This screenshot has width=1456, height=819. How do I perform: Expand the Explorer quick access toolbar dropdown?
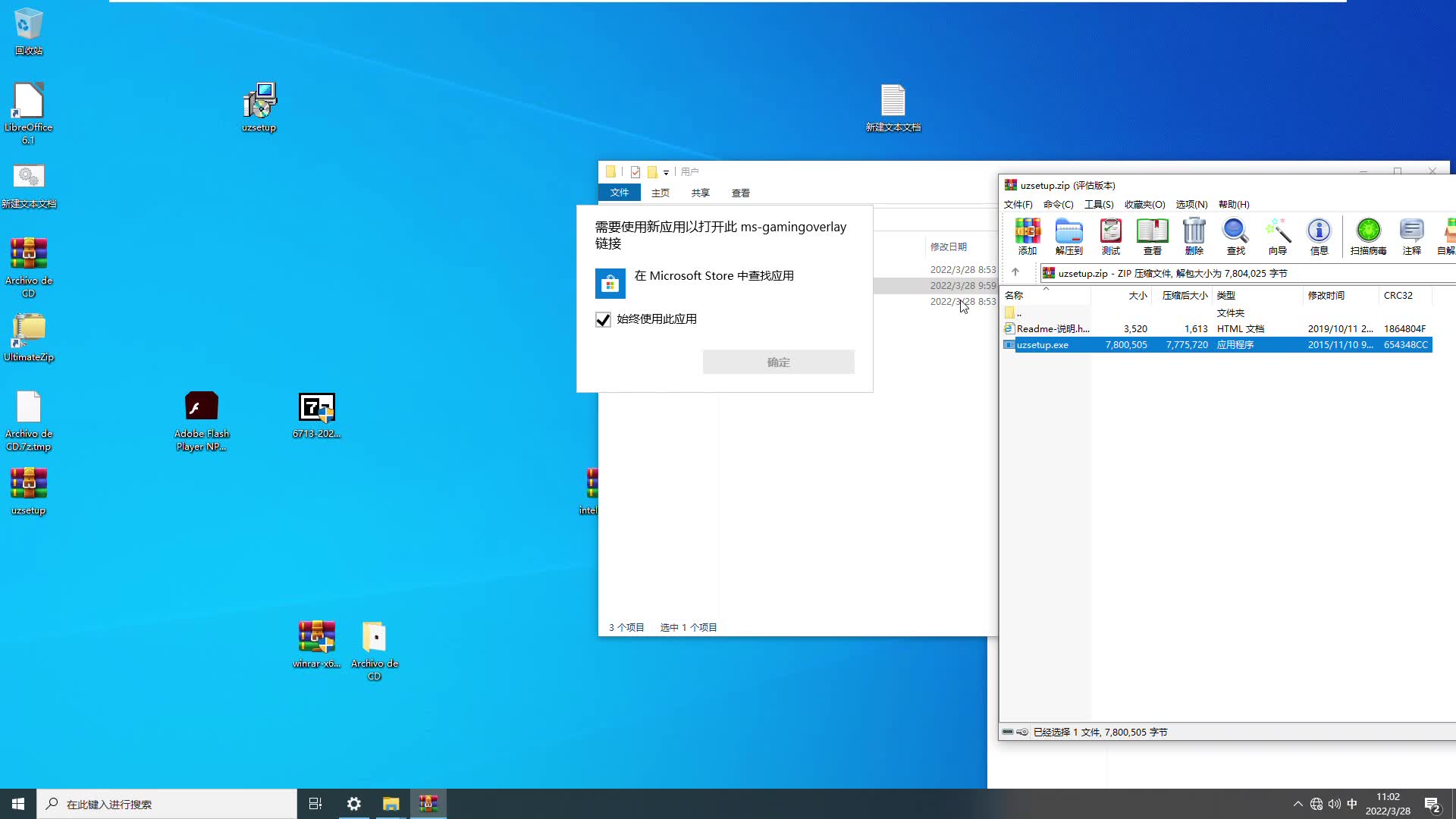(x=667, y=173)
